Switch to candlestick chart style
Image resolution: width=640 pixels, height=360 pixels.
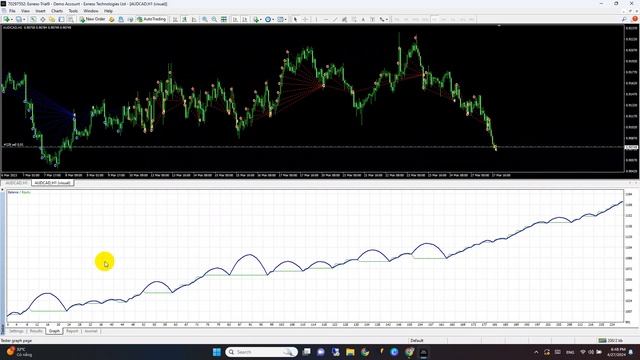pyautogui.click(x=184, y=19)
